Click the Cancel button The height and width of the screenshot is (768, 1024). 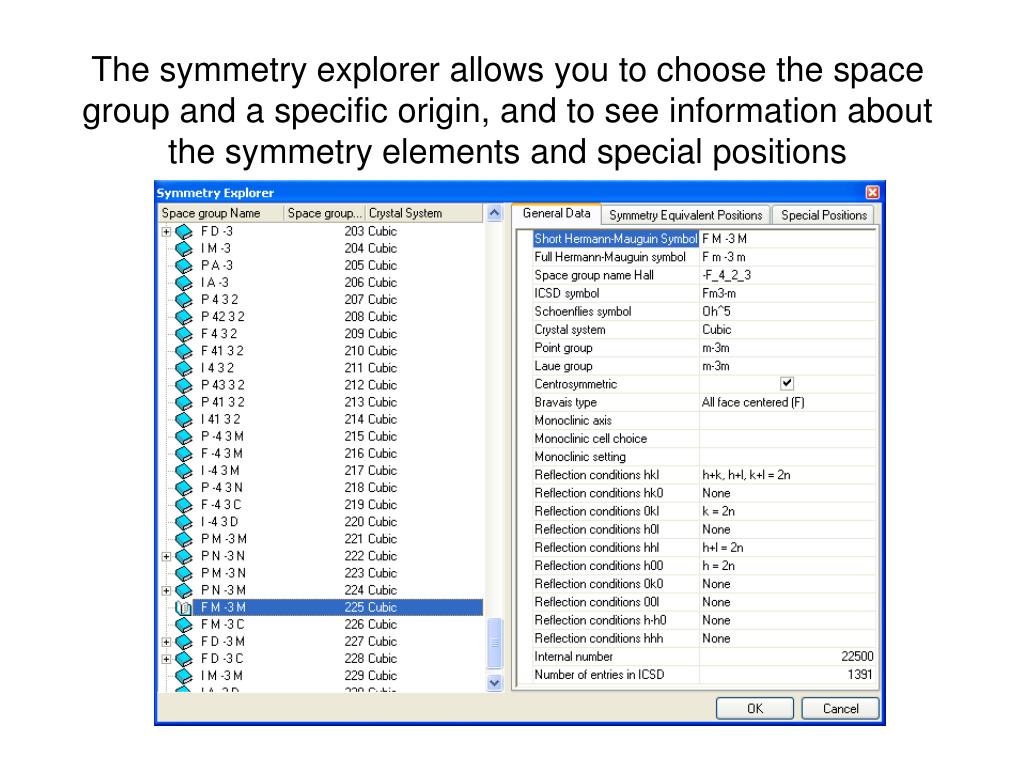[840, 709]
